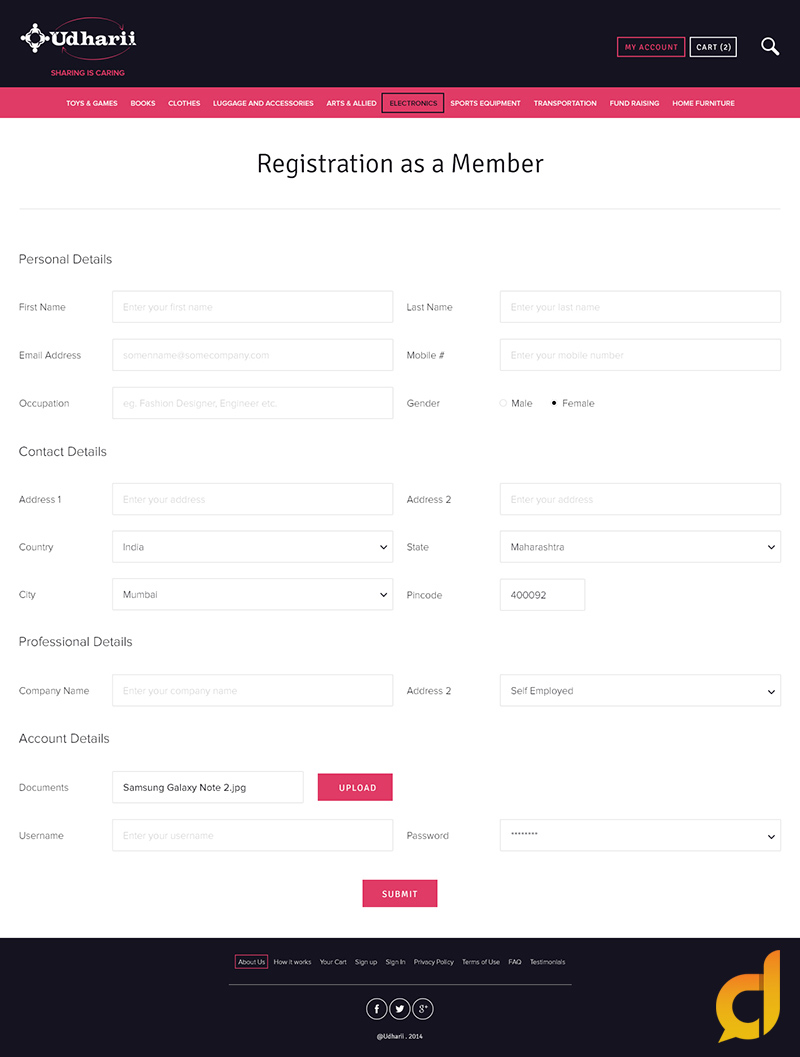
Task: Select the Male gender option
Action: (x=504, y=403)
